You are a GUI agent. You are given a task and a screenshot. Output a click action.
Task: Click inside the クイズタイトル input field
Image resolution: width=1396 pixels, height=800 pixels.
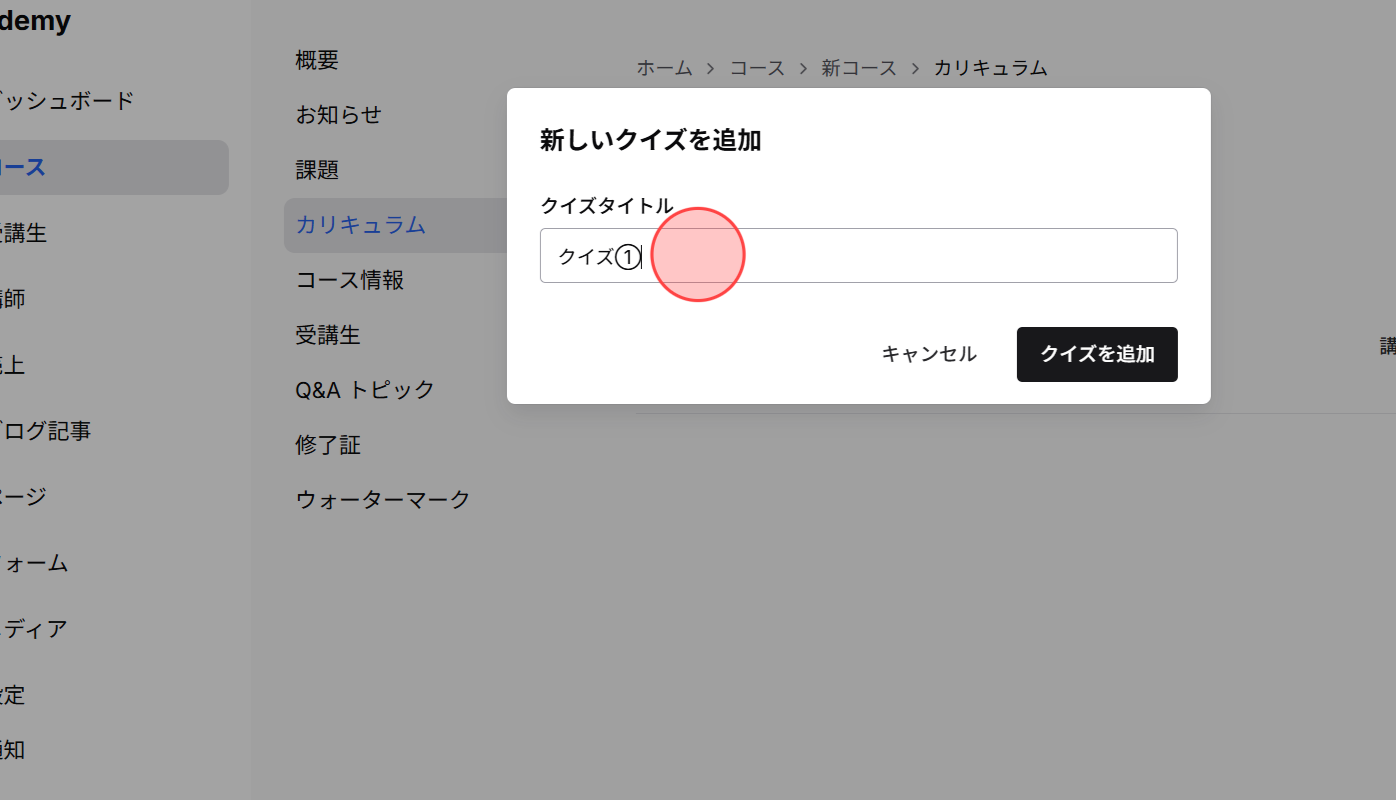click(858, 255)
